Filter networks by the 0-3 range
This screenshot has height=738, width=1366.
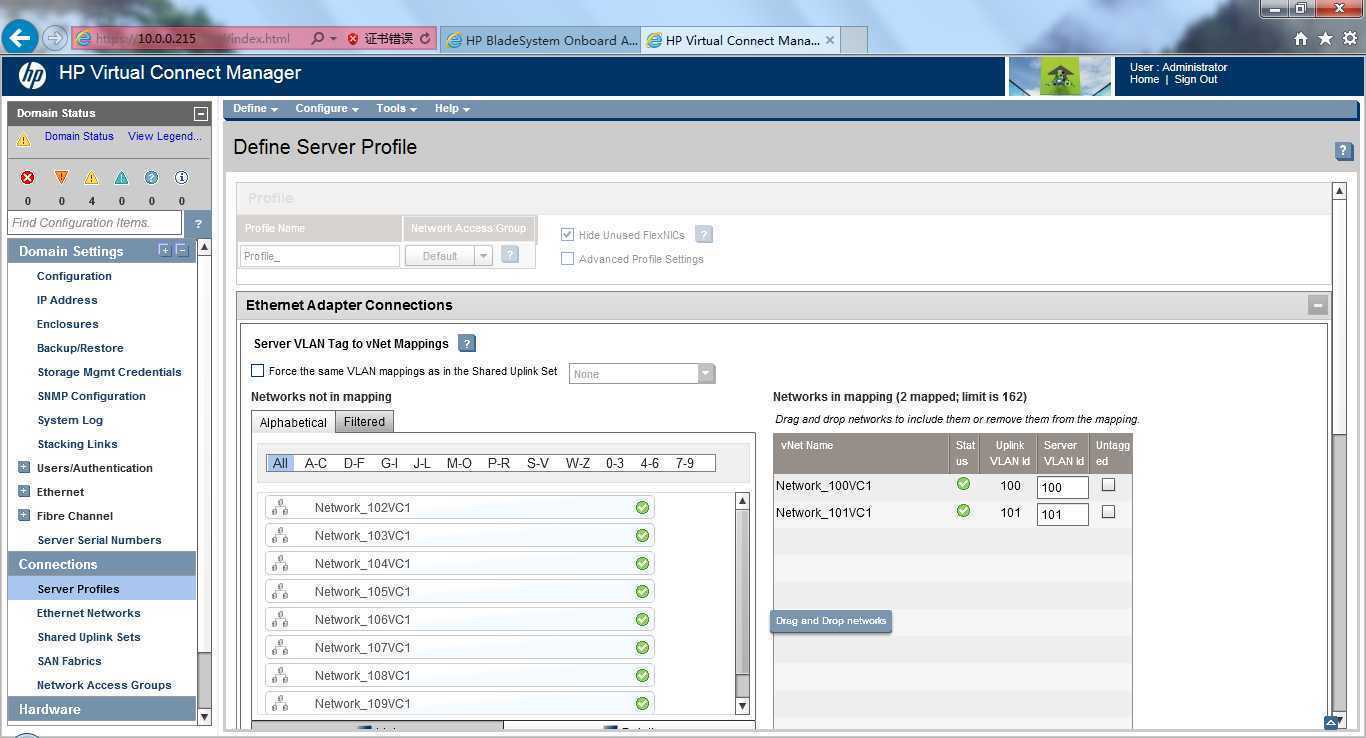point(614,463)
